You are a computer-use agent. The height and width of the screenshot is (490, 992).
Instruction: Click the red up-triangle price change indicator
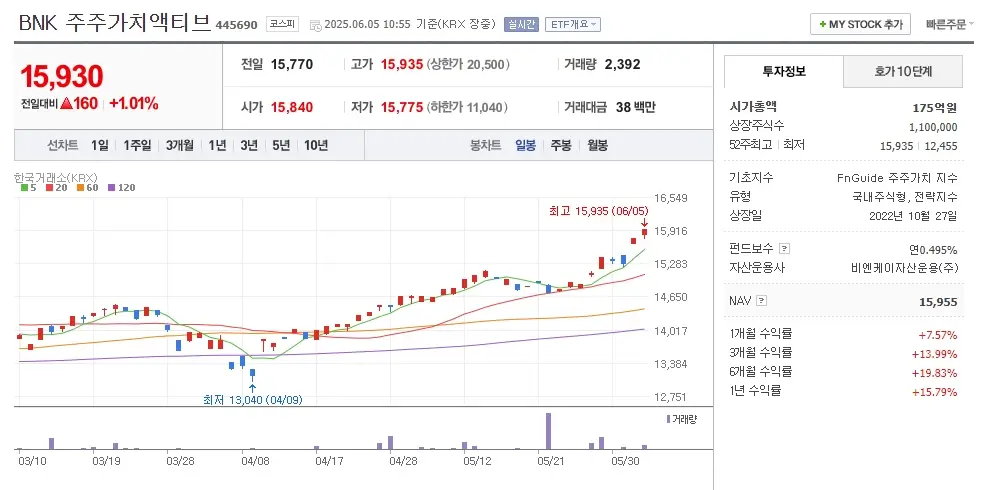pyautogui.click(x=65, y=103)
